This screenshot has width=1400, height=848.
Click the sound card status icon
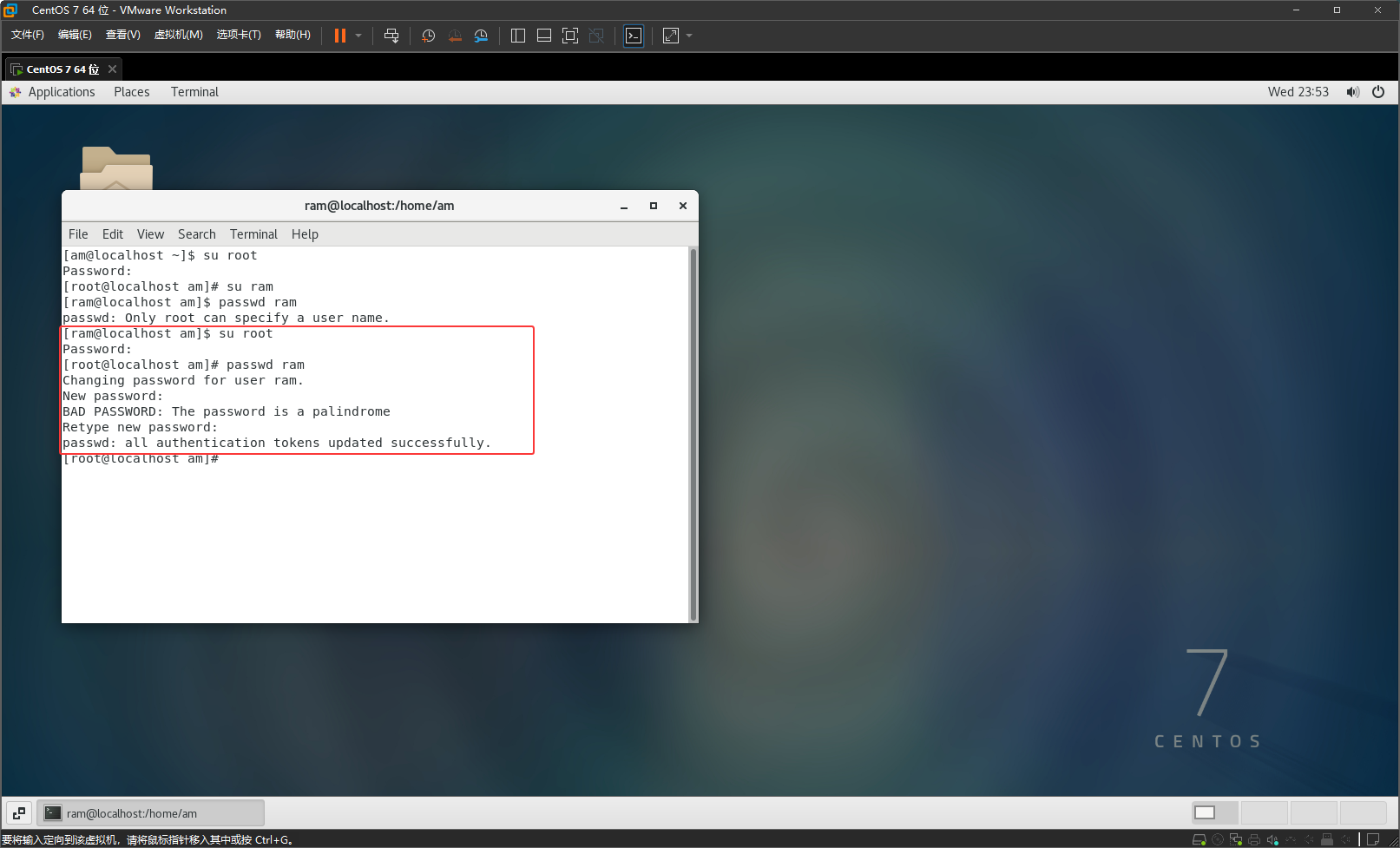[1272, 839]
